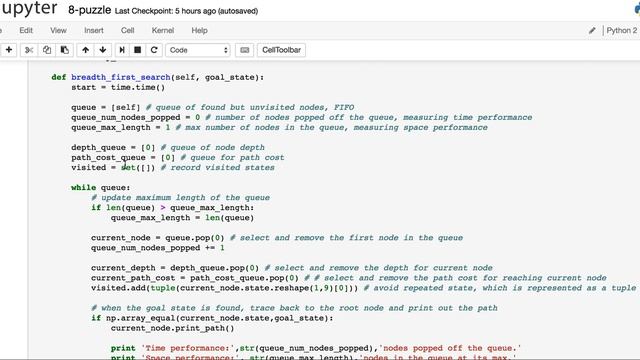This screenshot has height=360, width=640.
Task: Run cell and select below icon
Action: 122,50
